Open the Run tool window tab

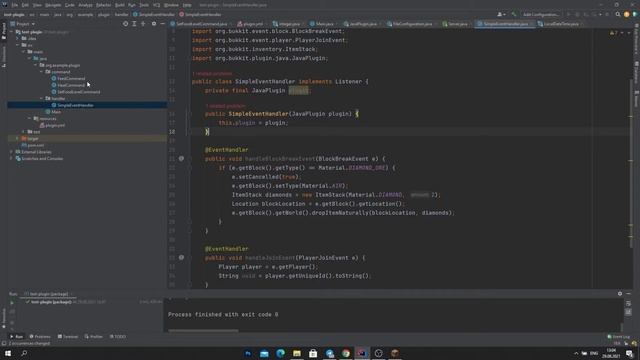coord(16,337)
